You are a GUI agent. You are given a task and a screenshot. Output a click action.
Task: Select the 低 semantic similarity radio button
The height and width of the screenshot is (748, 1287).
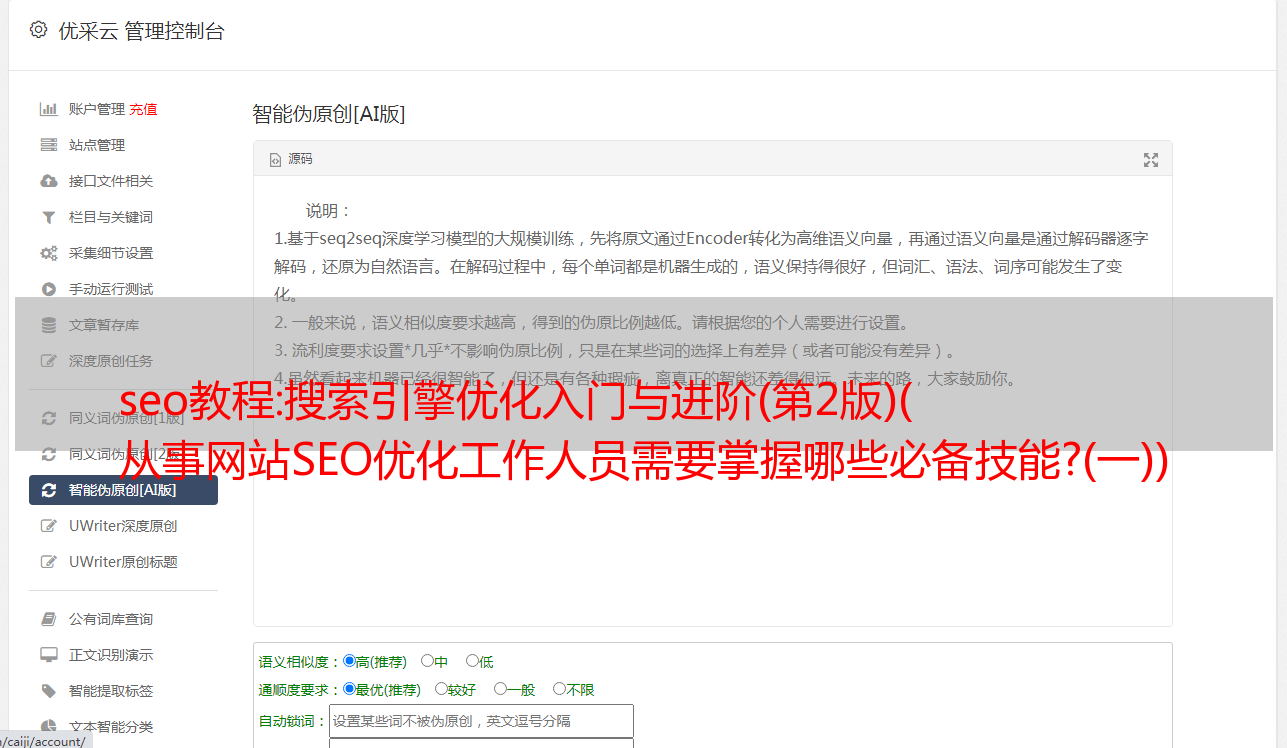tap(472, 661)
